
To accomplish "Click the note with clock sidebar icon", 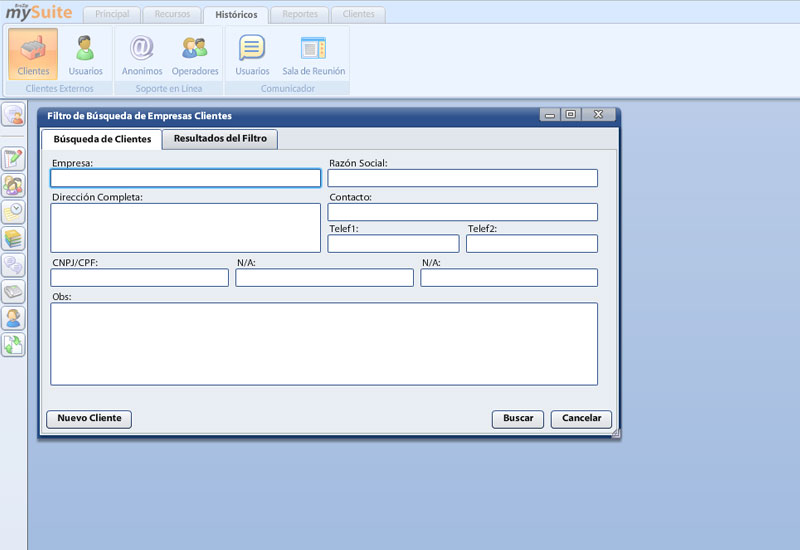I will tap(14, 211).
